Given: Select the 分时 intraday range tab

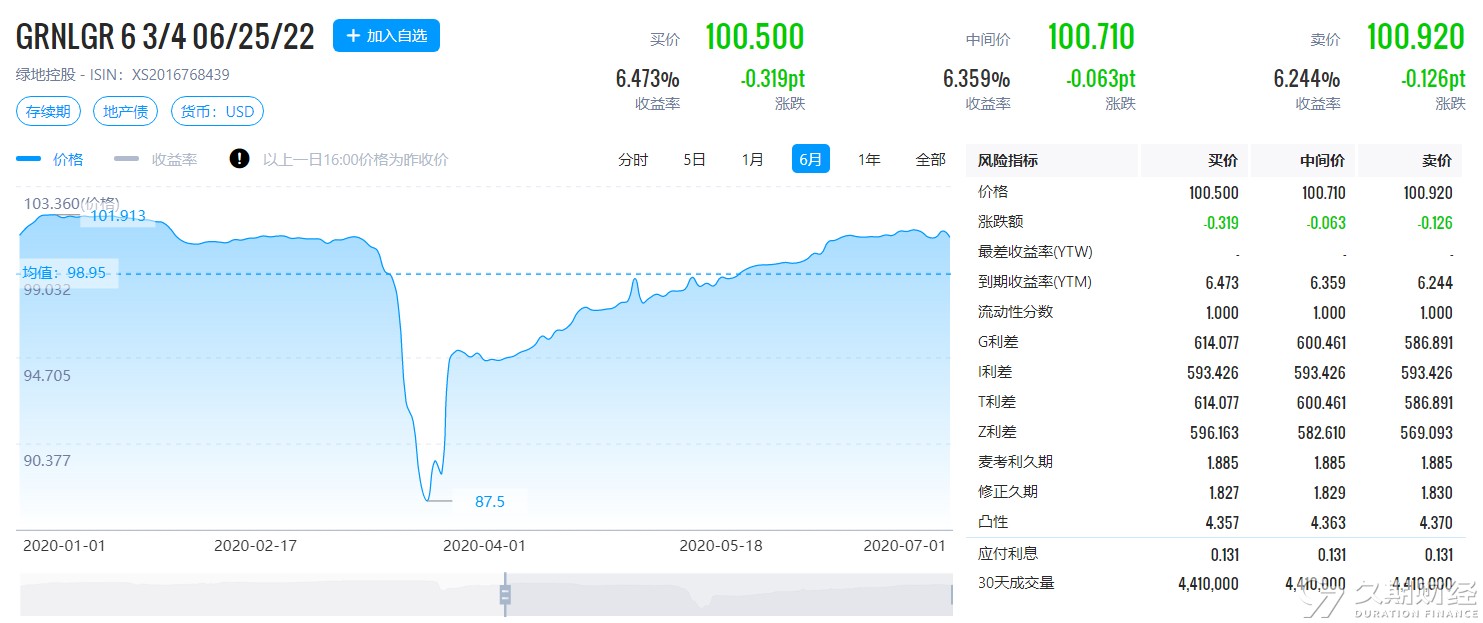Looking at the screenshot, I should [633, 159].
